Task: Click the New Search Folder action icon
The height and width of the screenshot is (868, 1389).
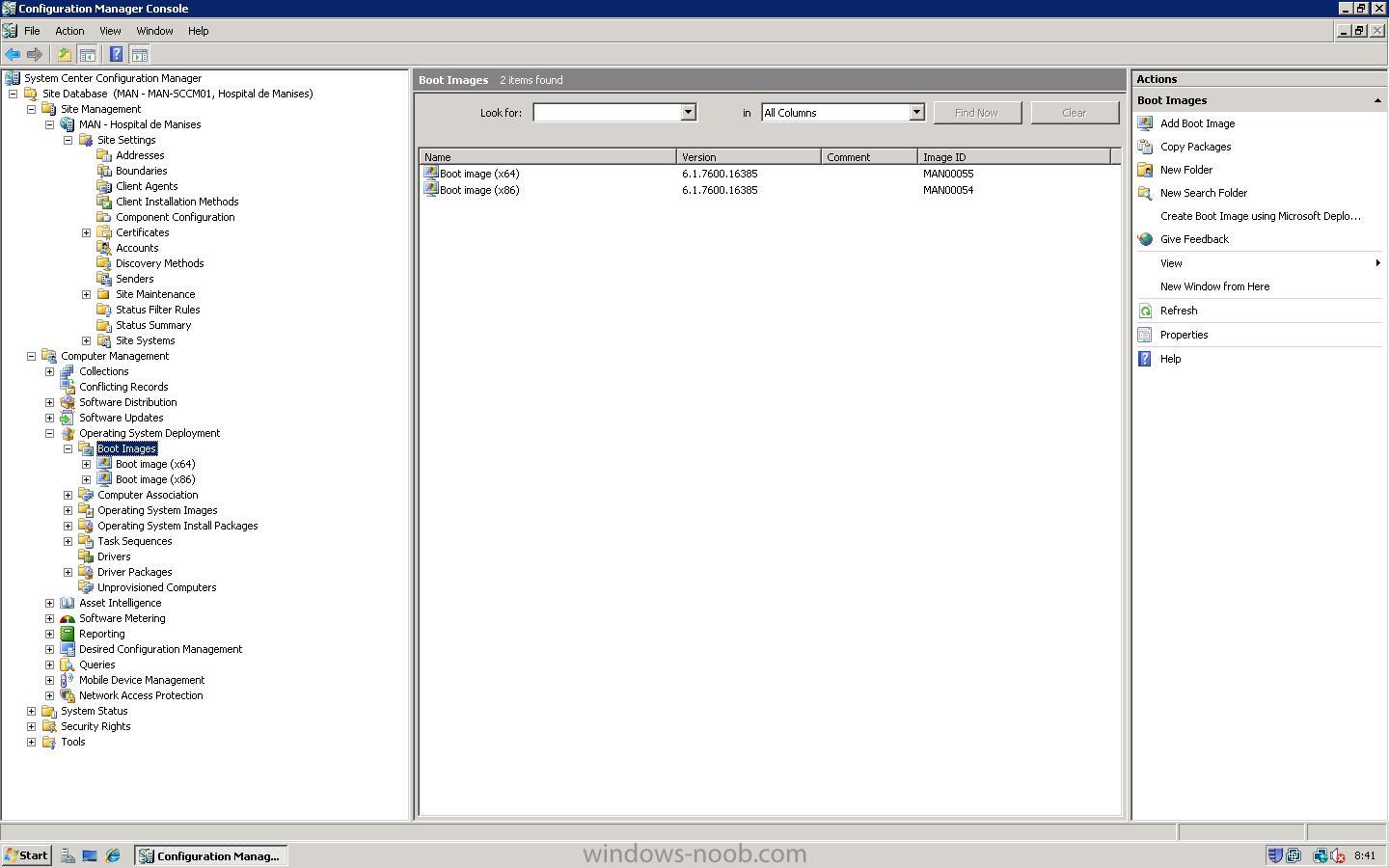Action: [x=1145, y=193]
